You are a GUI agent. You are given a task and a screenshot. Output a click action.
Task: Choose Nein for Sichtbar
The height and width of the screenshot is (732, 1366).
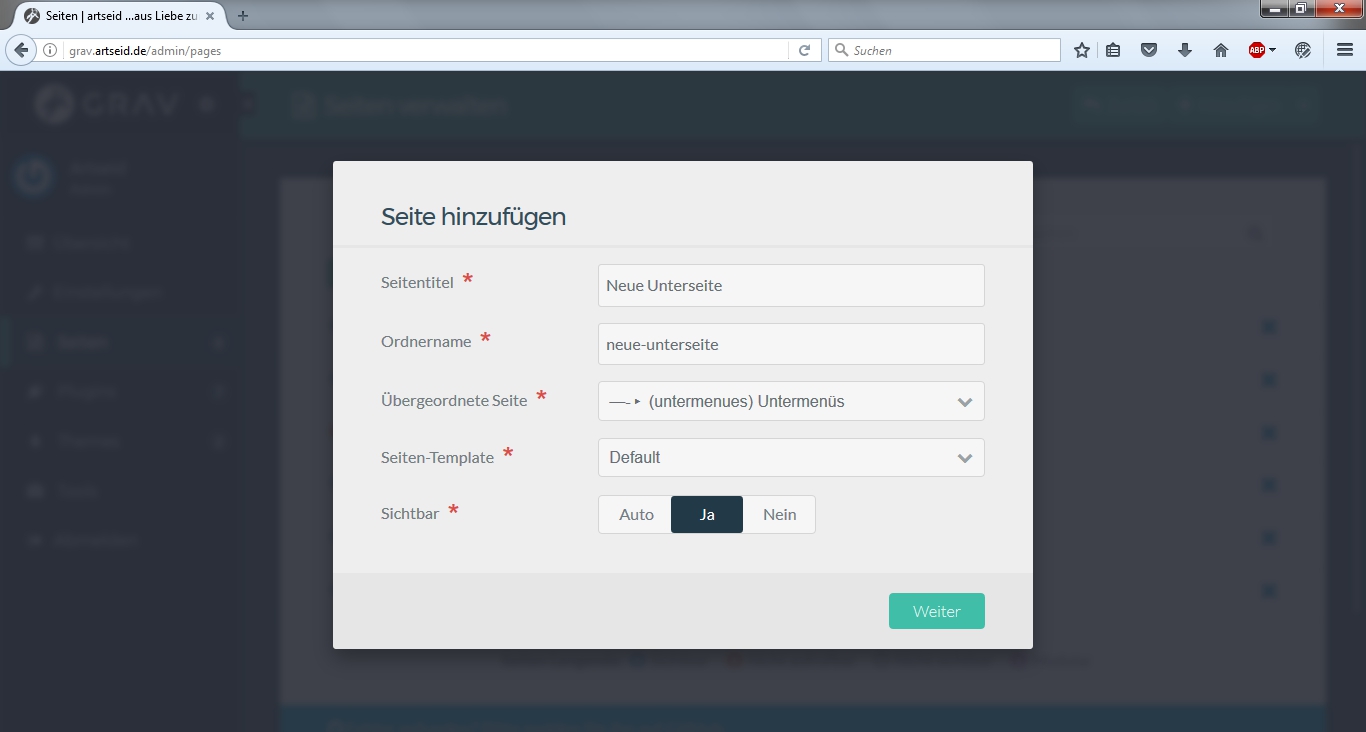coord(779,515)
